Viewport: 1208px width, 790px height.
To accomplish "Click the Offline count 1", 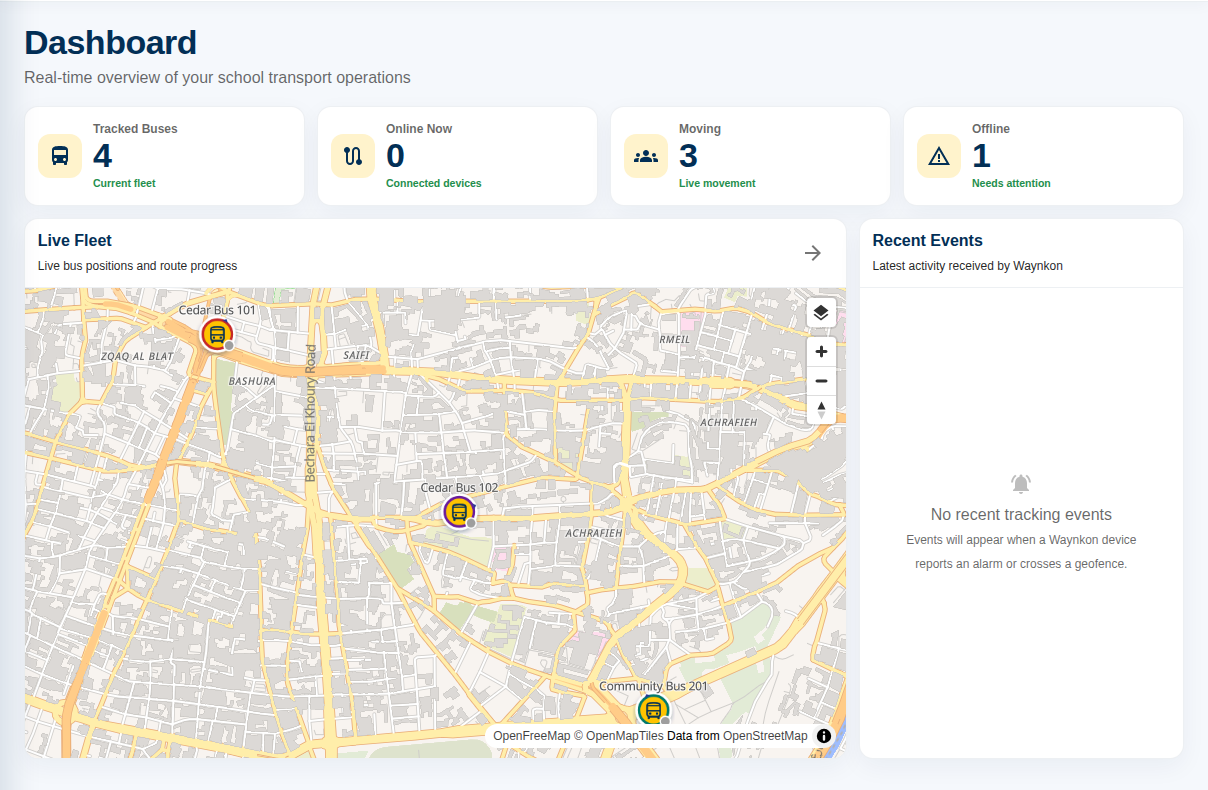I will tap(981, 156).
